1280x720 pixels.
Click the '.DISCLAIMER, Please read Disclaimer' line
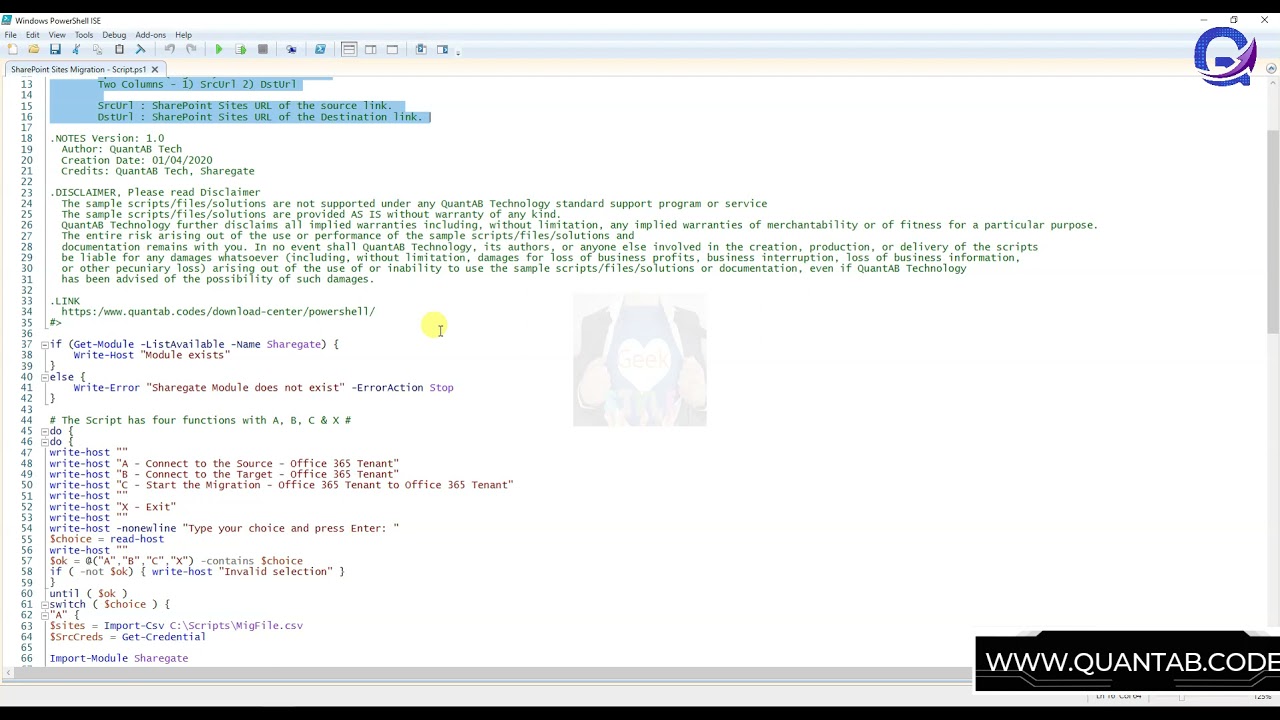[155, 193]
